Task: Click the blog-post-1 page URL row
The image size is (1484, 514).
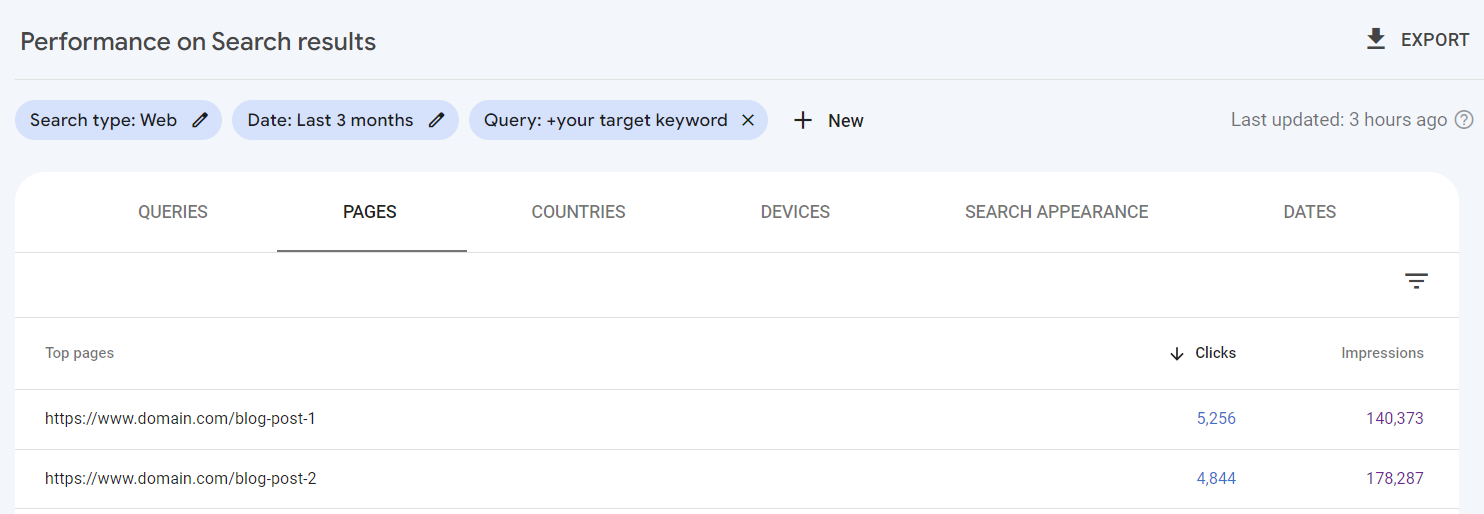Action: [180, 419]
